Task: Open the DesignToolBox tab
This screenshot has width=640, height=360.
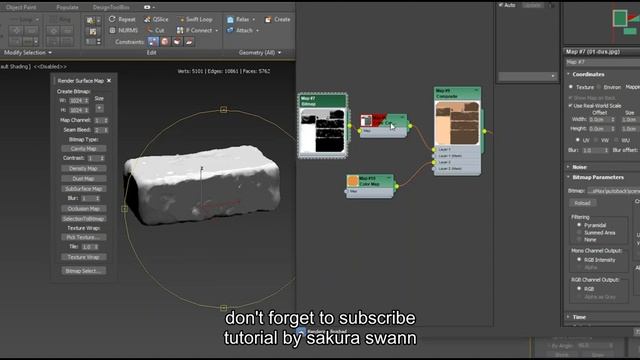Action: 111,7
